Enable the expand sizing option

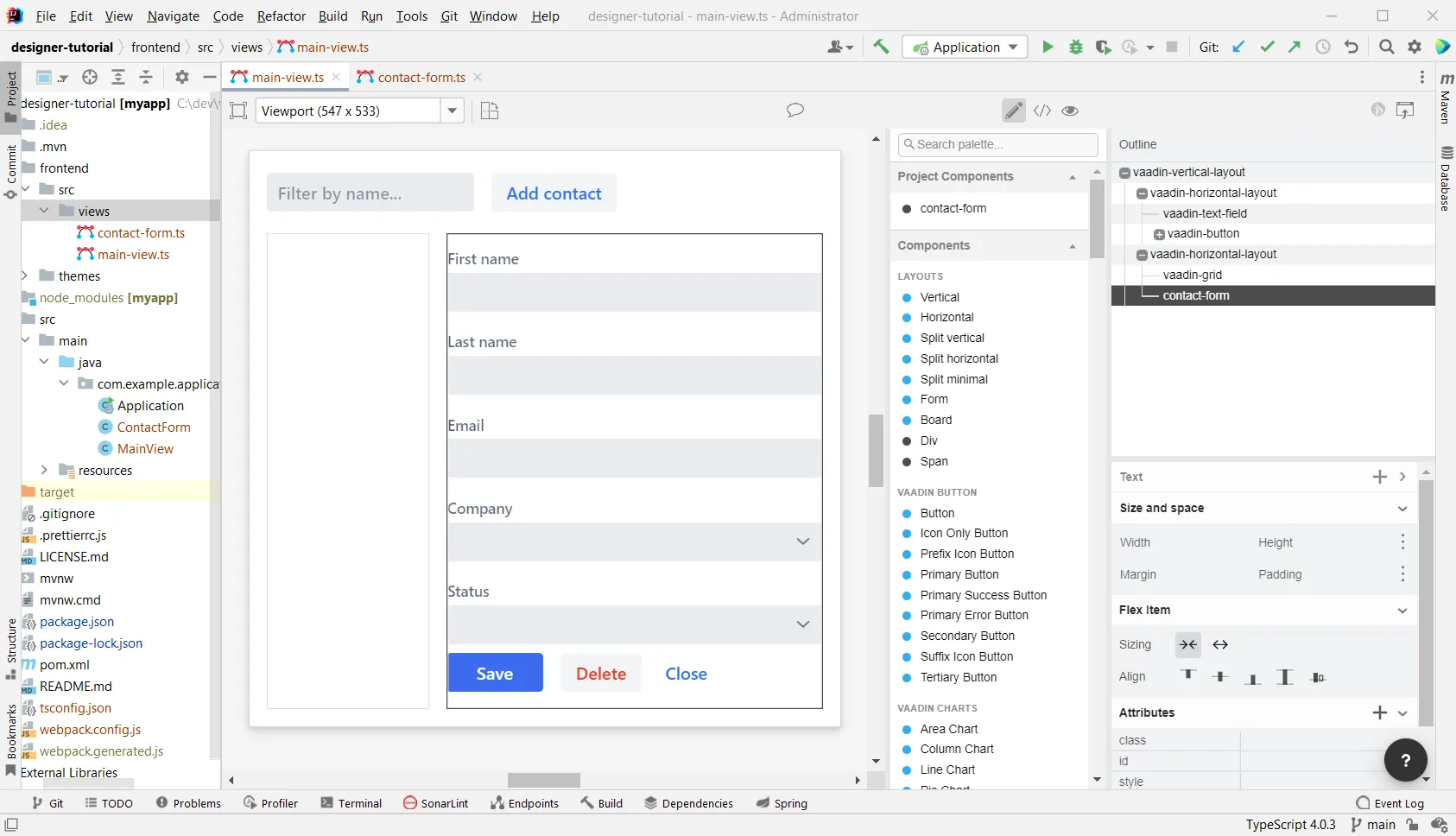pyautogui.click(x=1220, y=645)
